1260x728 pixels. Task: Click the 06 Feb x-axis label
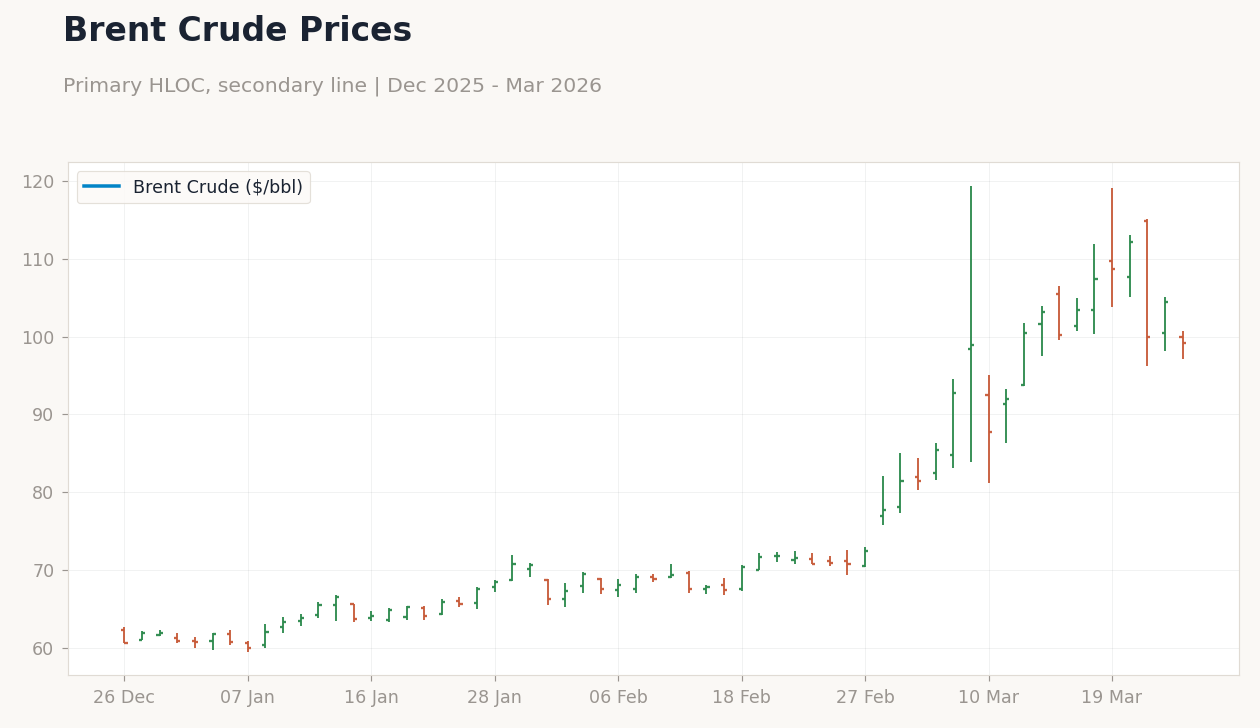click(618, 698)
